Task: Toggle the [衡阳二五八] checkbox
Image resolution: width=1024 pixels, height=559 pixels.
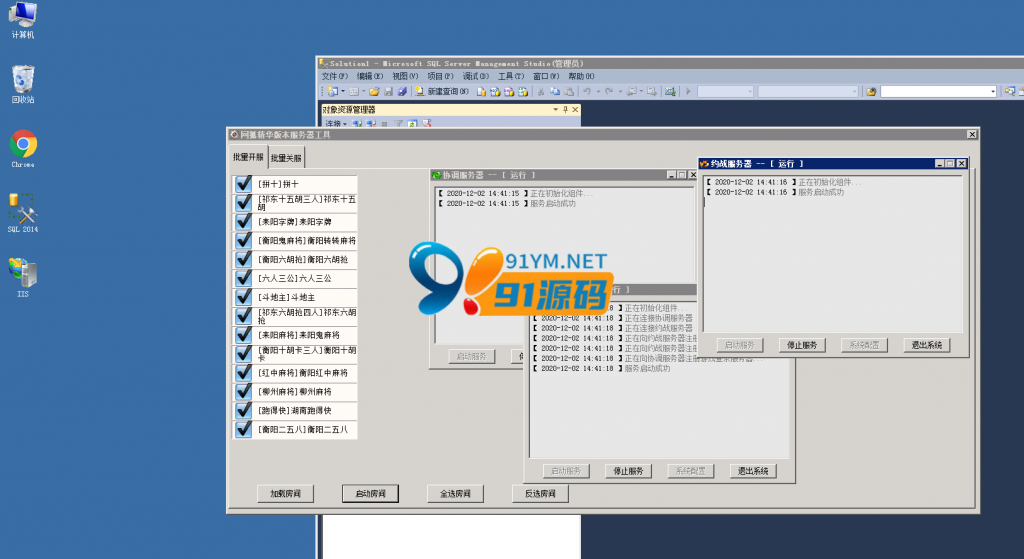Action: (x=244, y=430)
